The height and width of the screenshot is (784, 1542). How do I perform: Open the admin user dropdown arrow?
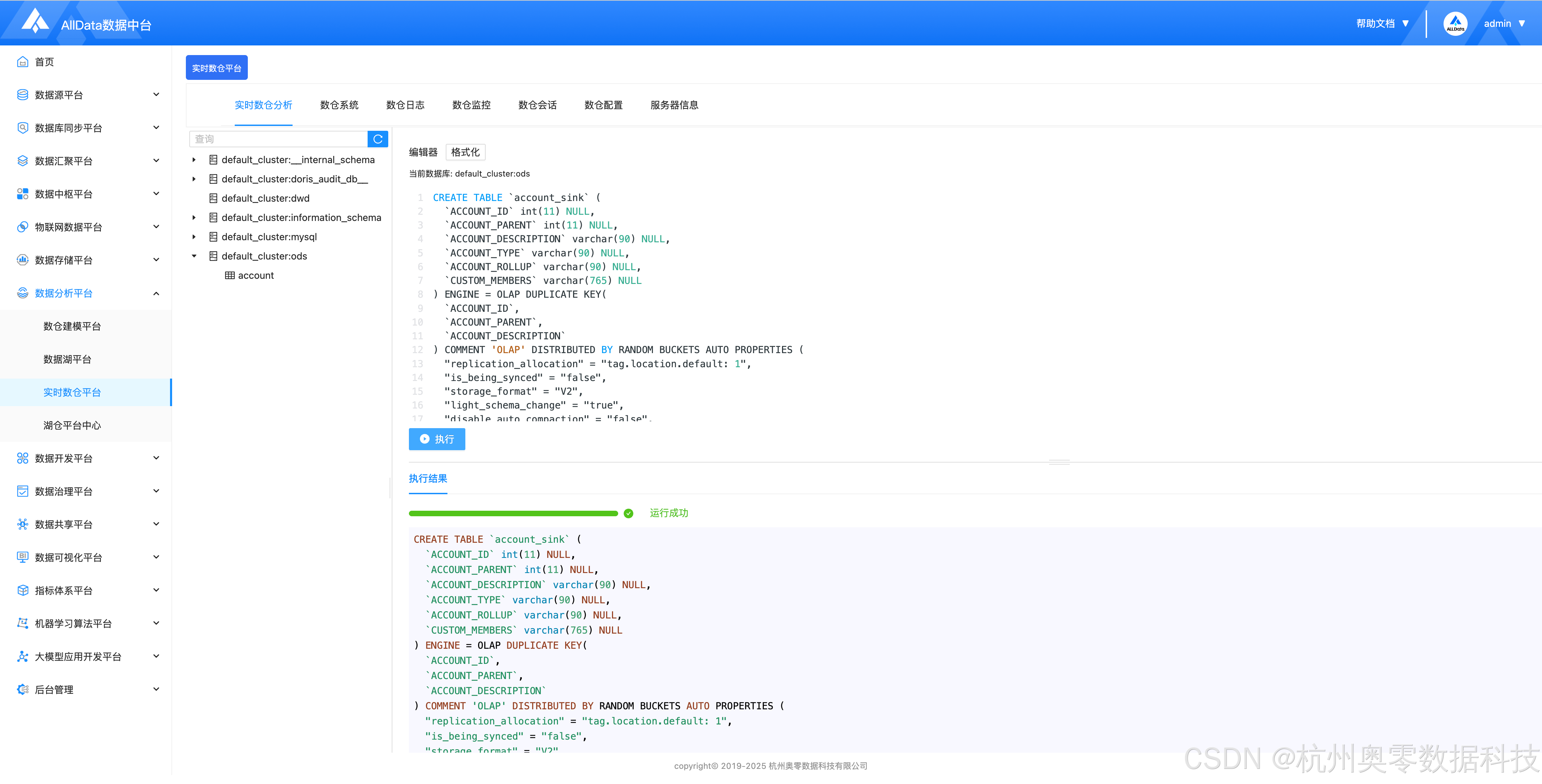coord(1522,24)
